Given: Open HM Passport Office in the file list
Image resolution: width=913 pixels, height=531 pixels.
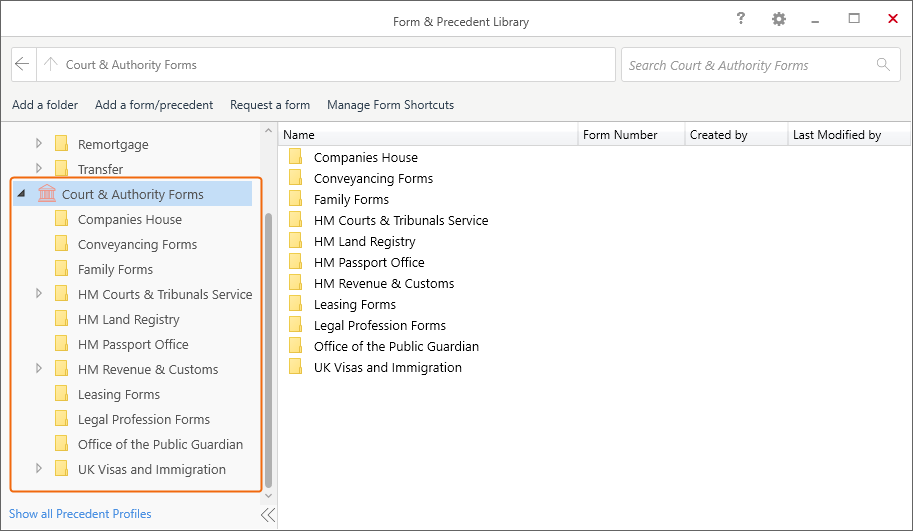Looking at the screenshot, I should 369,262.
